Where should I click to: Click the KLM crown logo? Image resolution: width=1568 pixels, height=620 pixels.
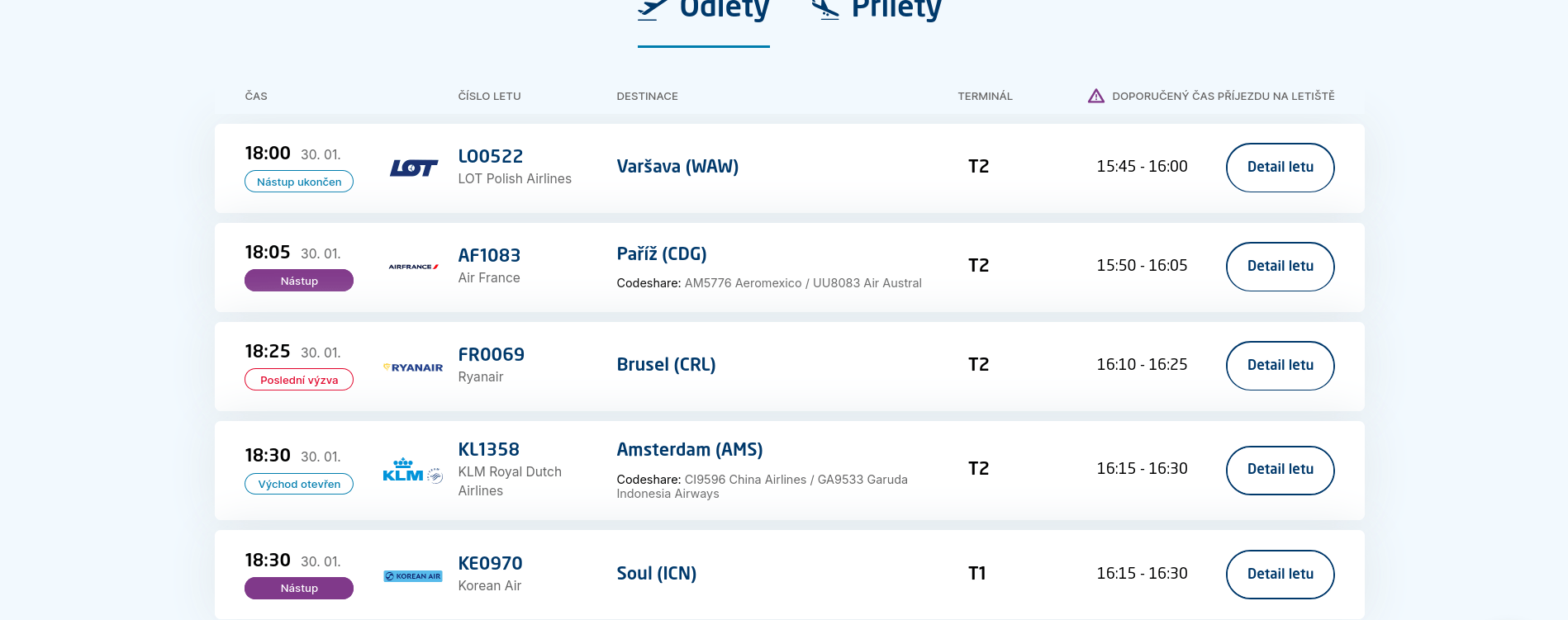[x=403, y=471]
